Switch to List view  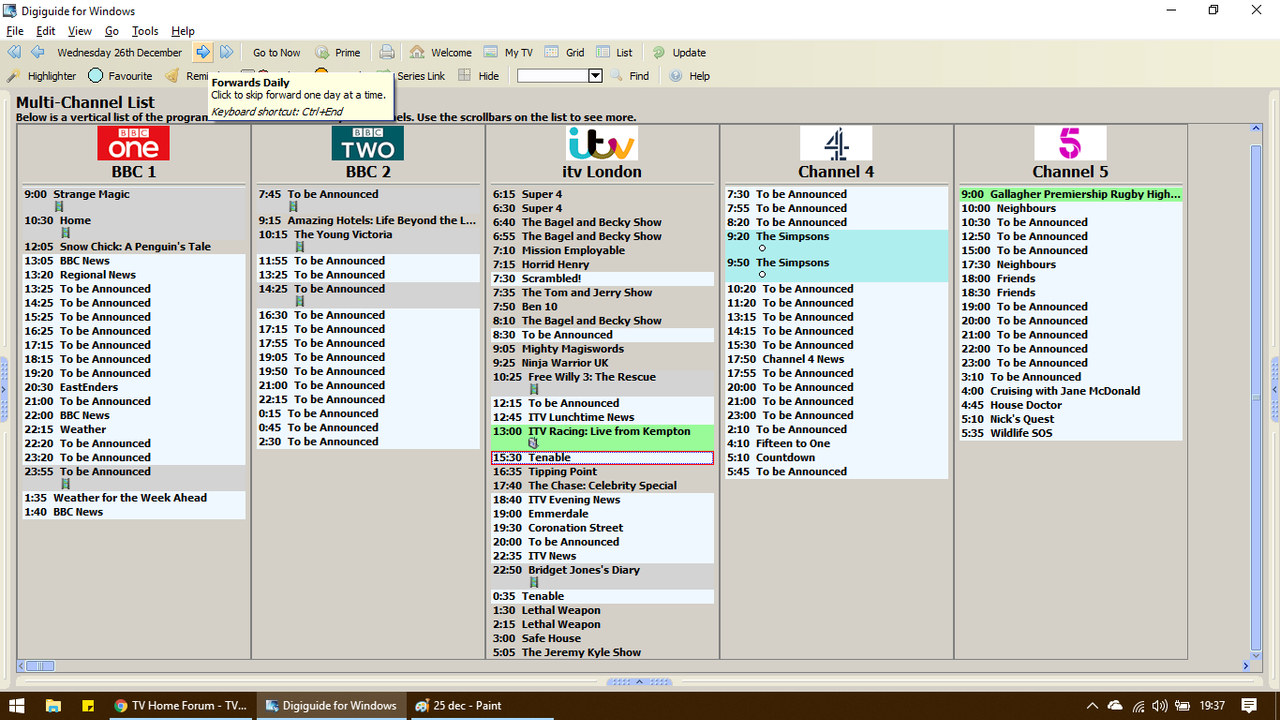615,53
